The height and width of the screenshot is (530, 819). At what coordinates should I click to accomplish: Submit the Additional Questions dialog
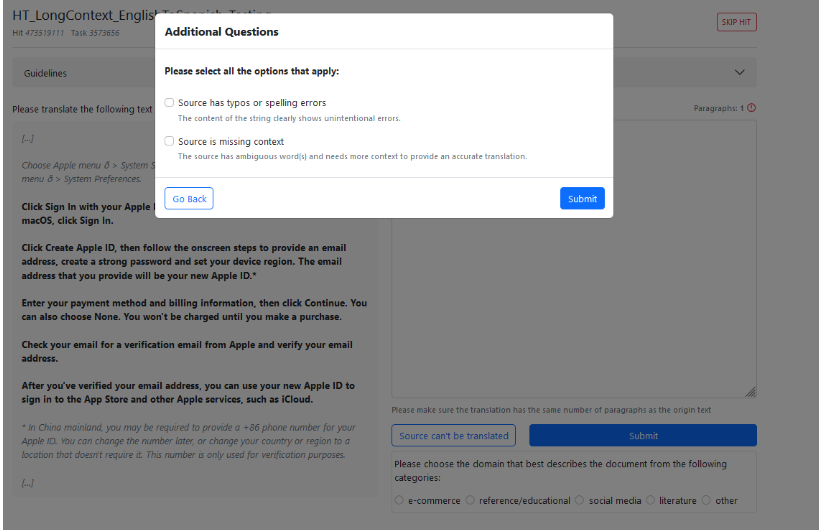pyautogui.click(x=582, y=199)
